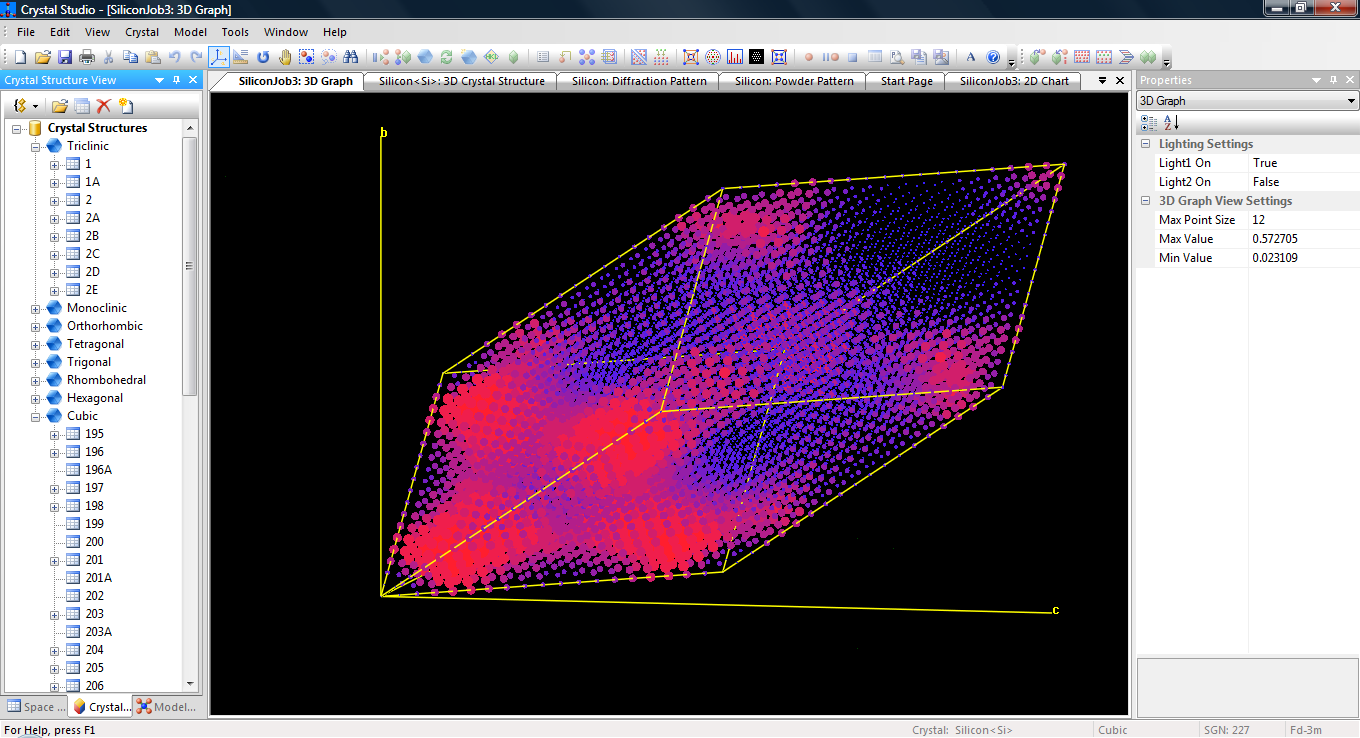
Task: Click the bar chart icon in toolbar
Action: click(735, 57)
